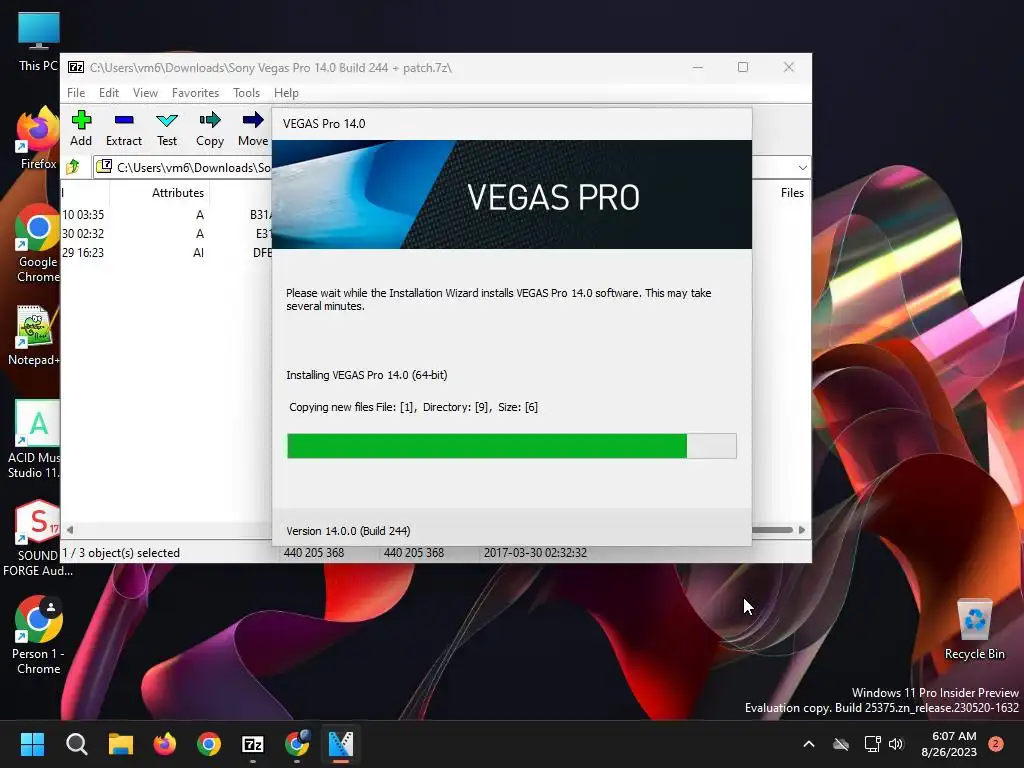Click the Copy toolbar icon
This screenshot has height=768, width=1024.
click(210, 129)
